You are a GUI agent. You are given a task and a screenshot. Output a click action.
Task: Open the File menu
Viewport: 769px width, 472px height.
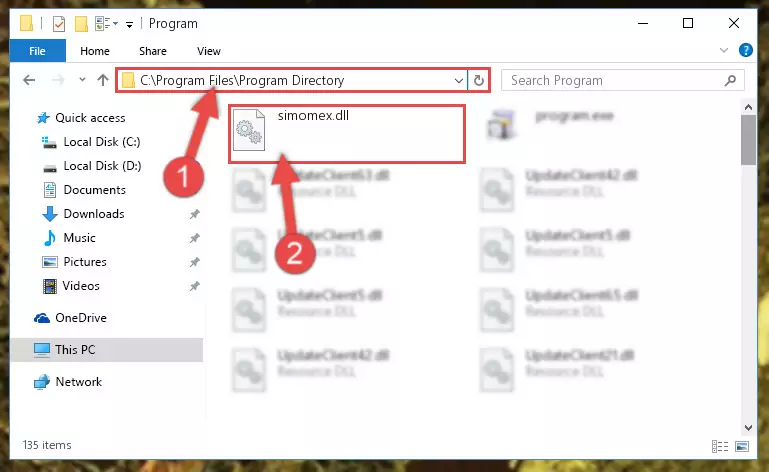37,51
